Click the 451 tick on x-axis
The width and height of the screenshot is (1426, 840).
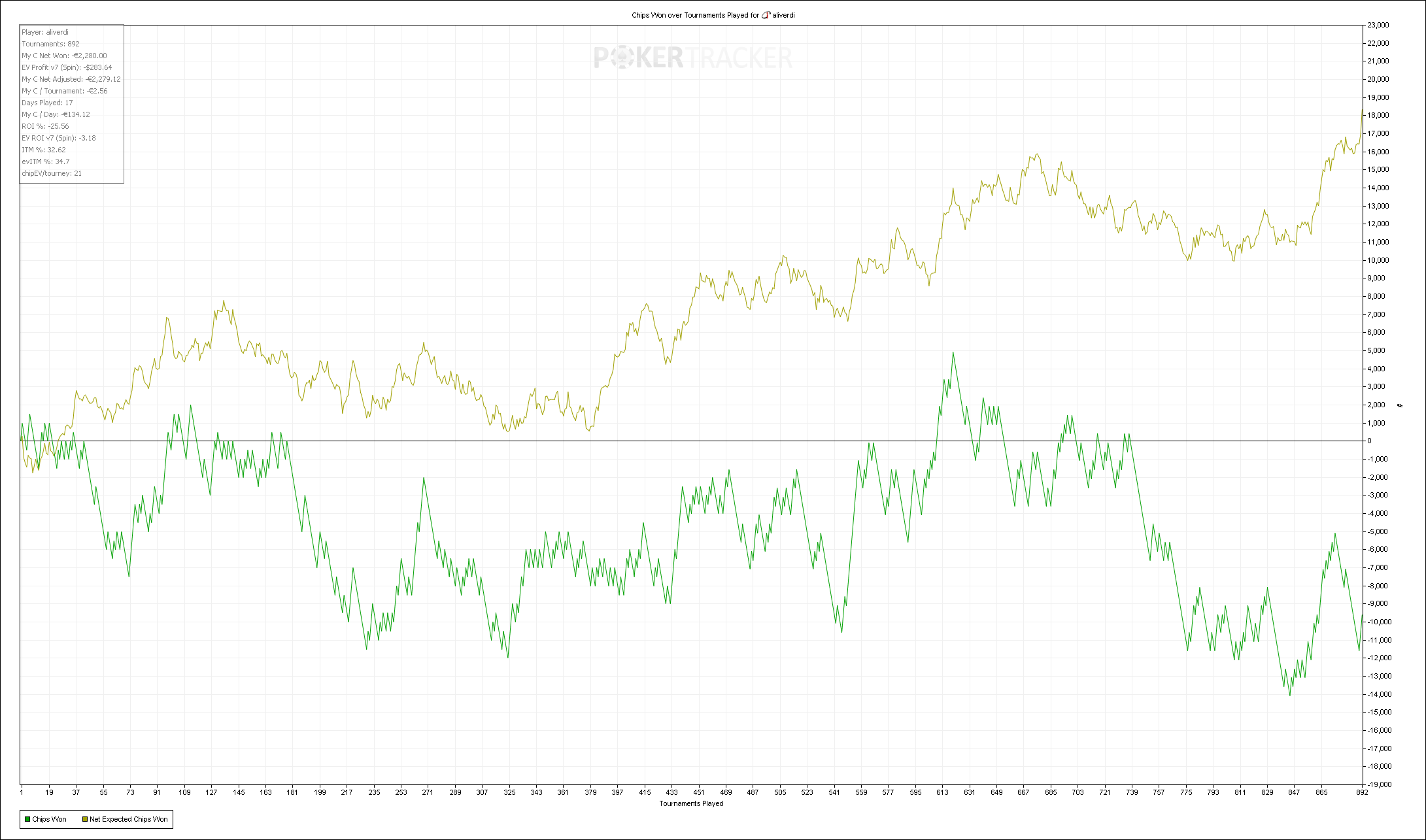coord(699,792)
